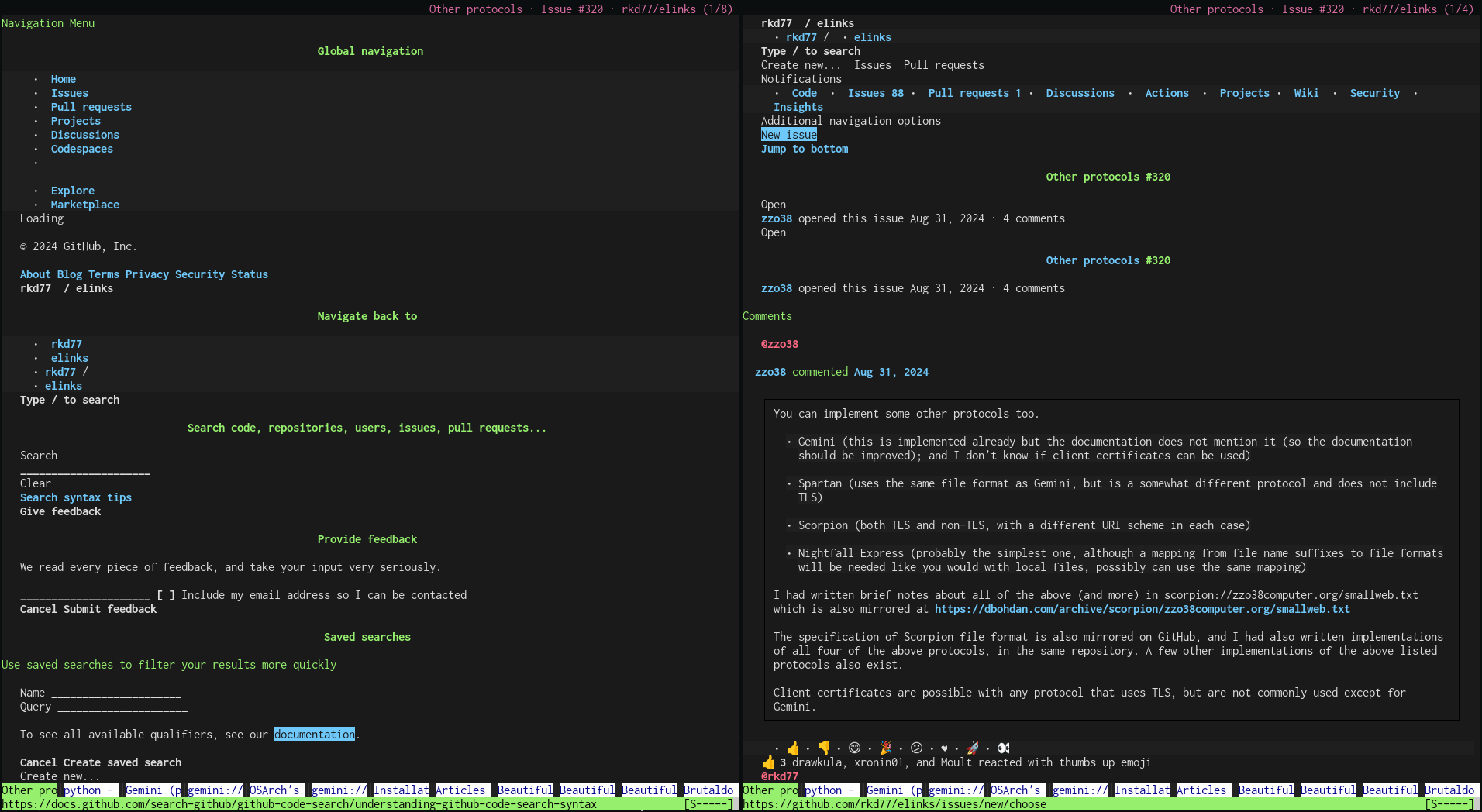
Task: Click the thumbs up emoji with count 3
Action: [768, 762]
